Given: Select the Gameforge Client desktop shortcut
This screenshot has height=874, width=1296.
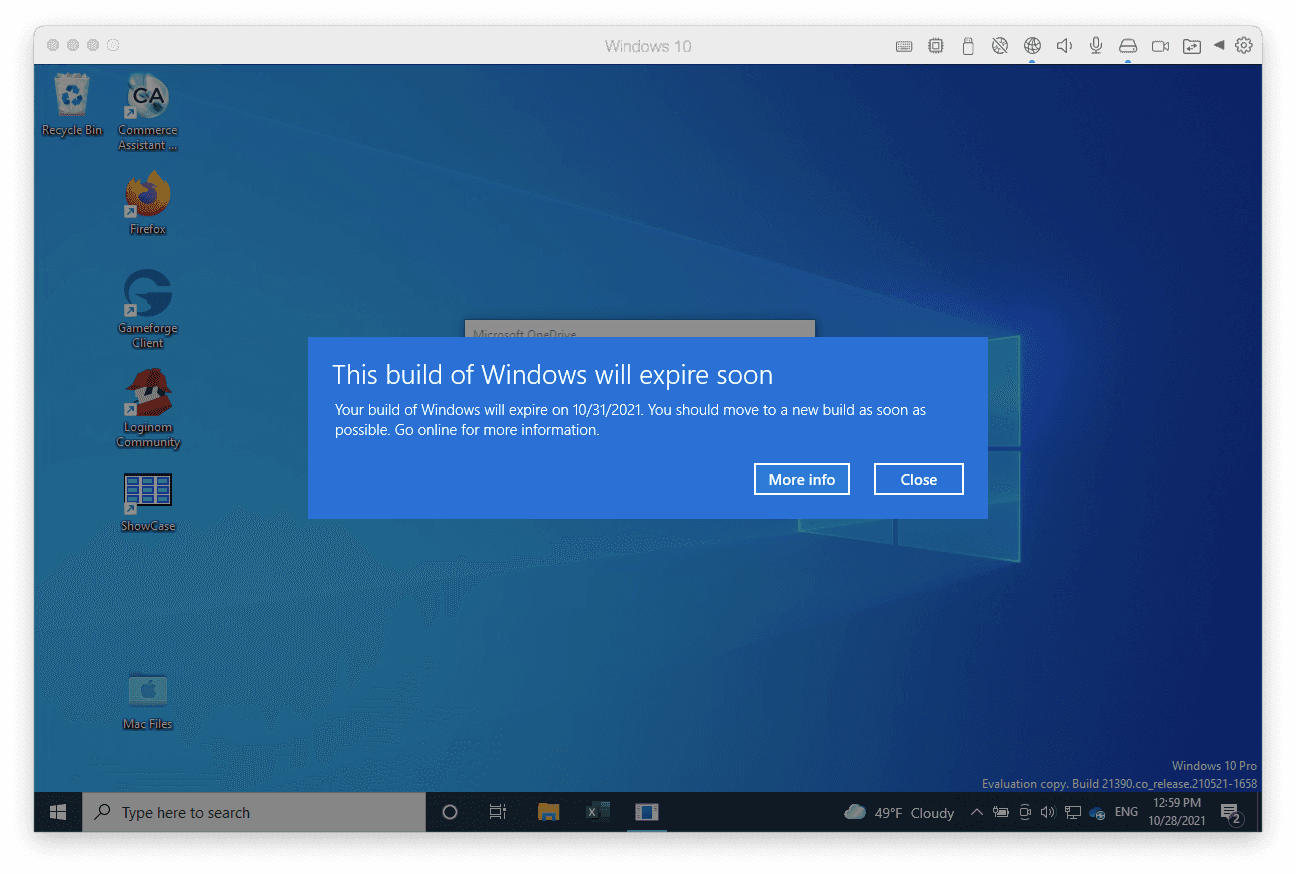Looking at the screenshot, I should coord(148,309).
